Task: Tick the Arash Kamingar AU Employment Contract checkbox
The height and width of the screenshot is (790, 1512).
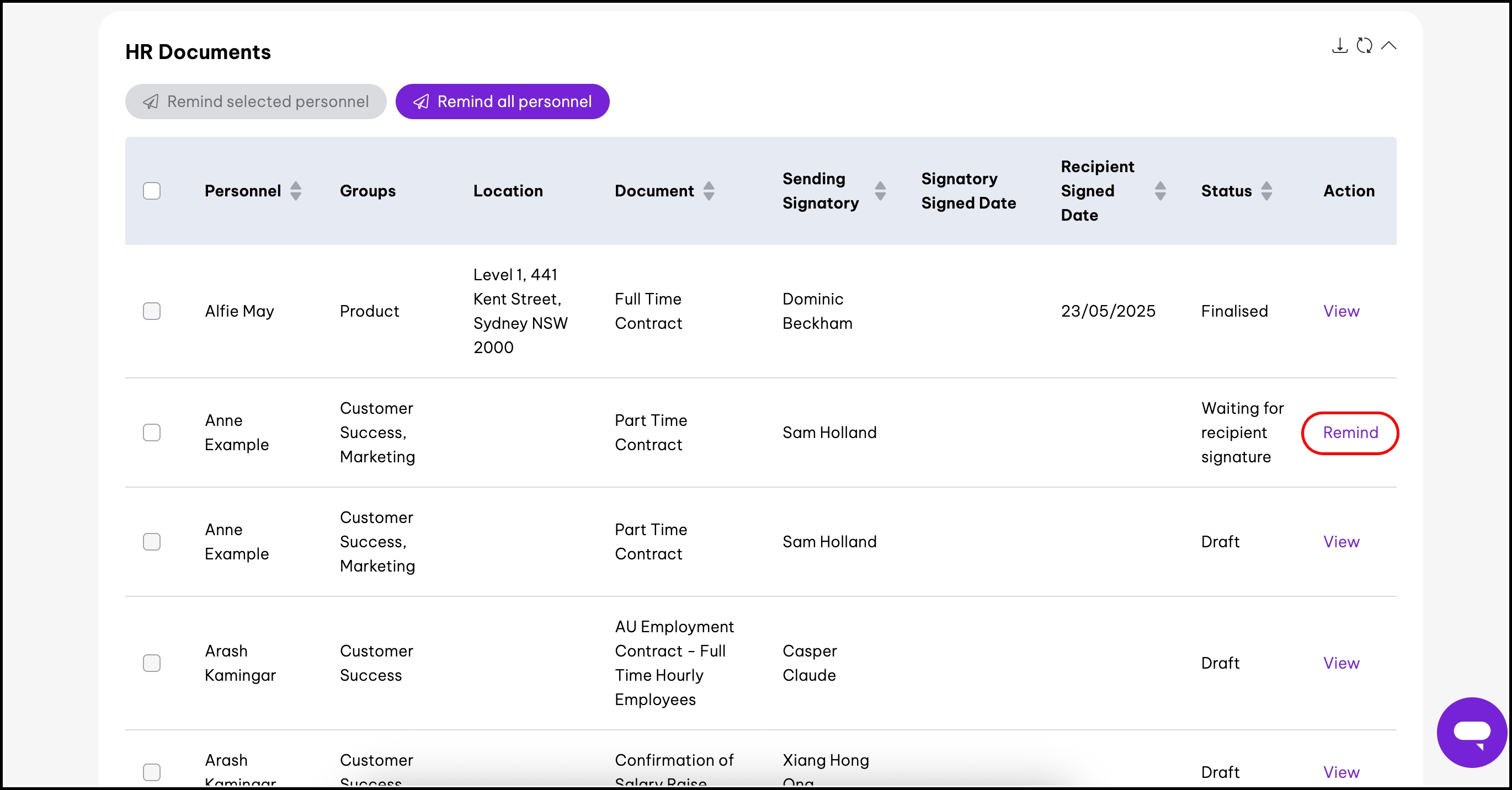Action: pyautogui.click(x=152, y=663)
